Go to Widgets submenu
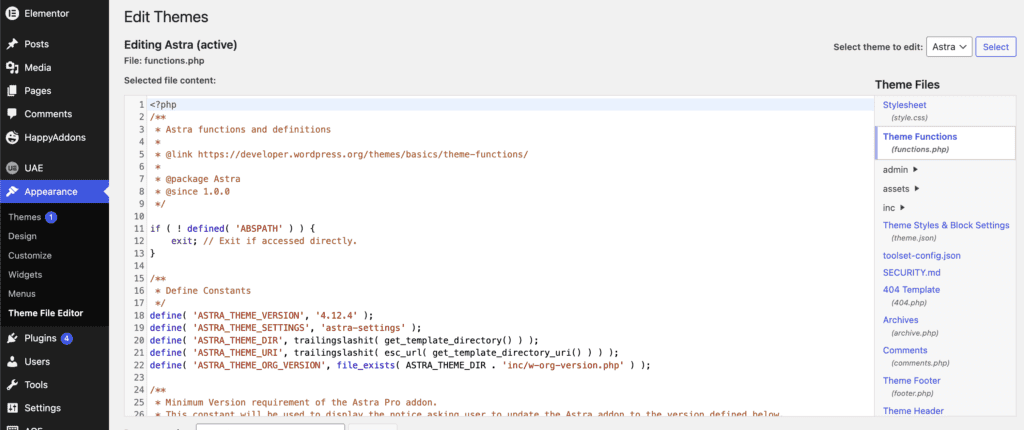This screenshot has height=430, width=1024. coord(25,274)
